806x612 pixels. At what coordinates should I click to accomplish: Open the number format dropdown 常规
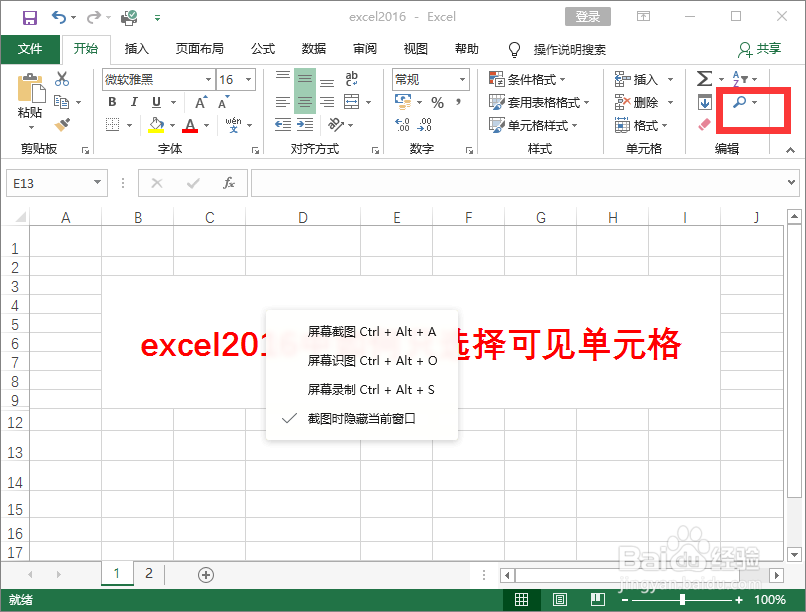[462, 80]
